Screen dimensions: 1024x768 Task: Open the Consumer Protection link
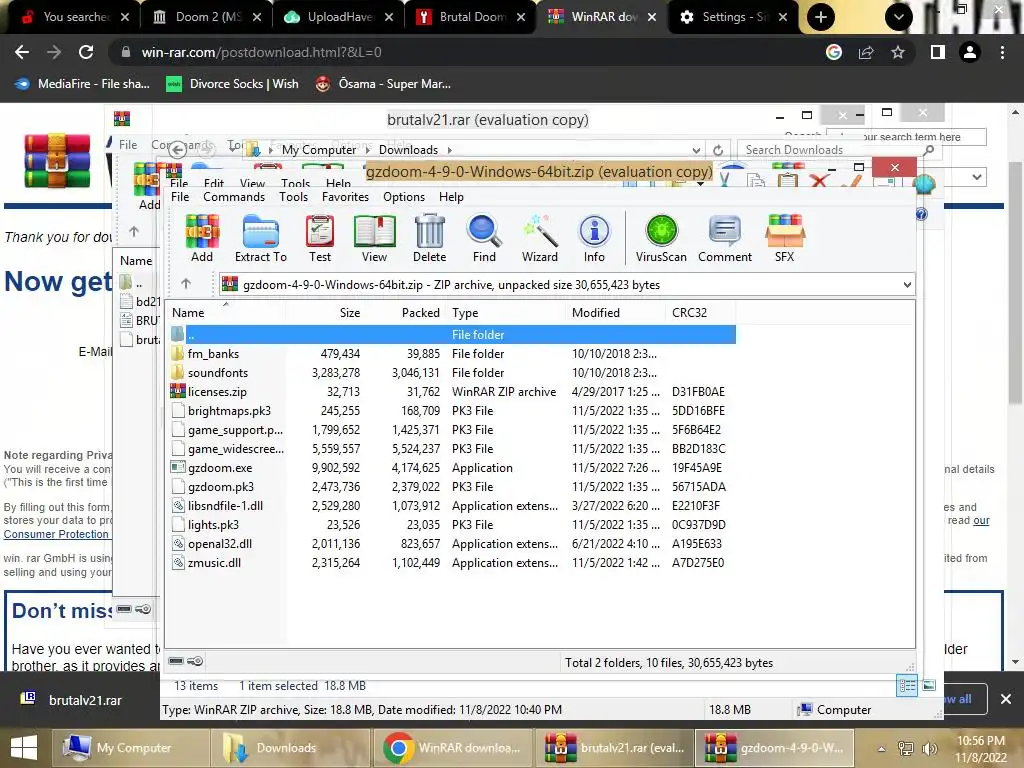56,534
